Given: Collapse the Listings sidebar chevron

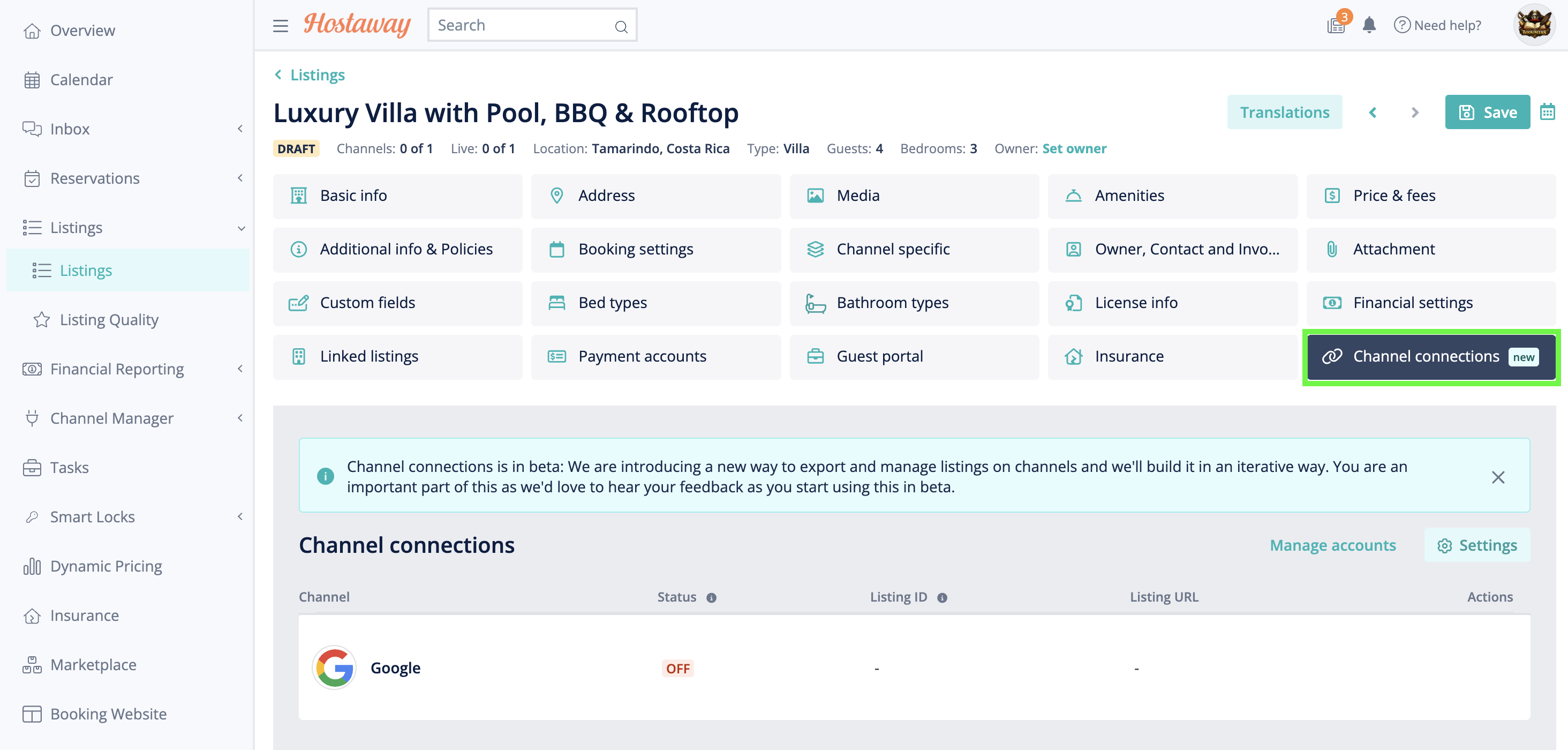Looking at the screenshot, I should point(241,228).
